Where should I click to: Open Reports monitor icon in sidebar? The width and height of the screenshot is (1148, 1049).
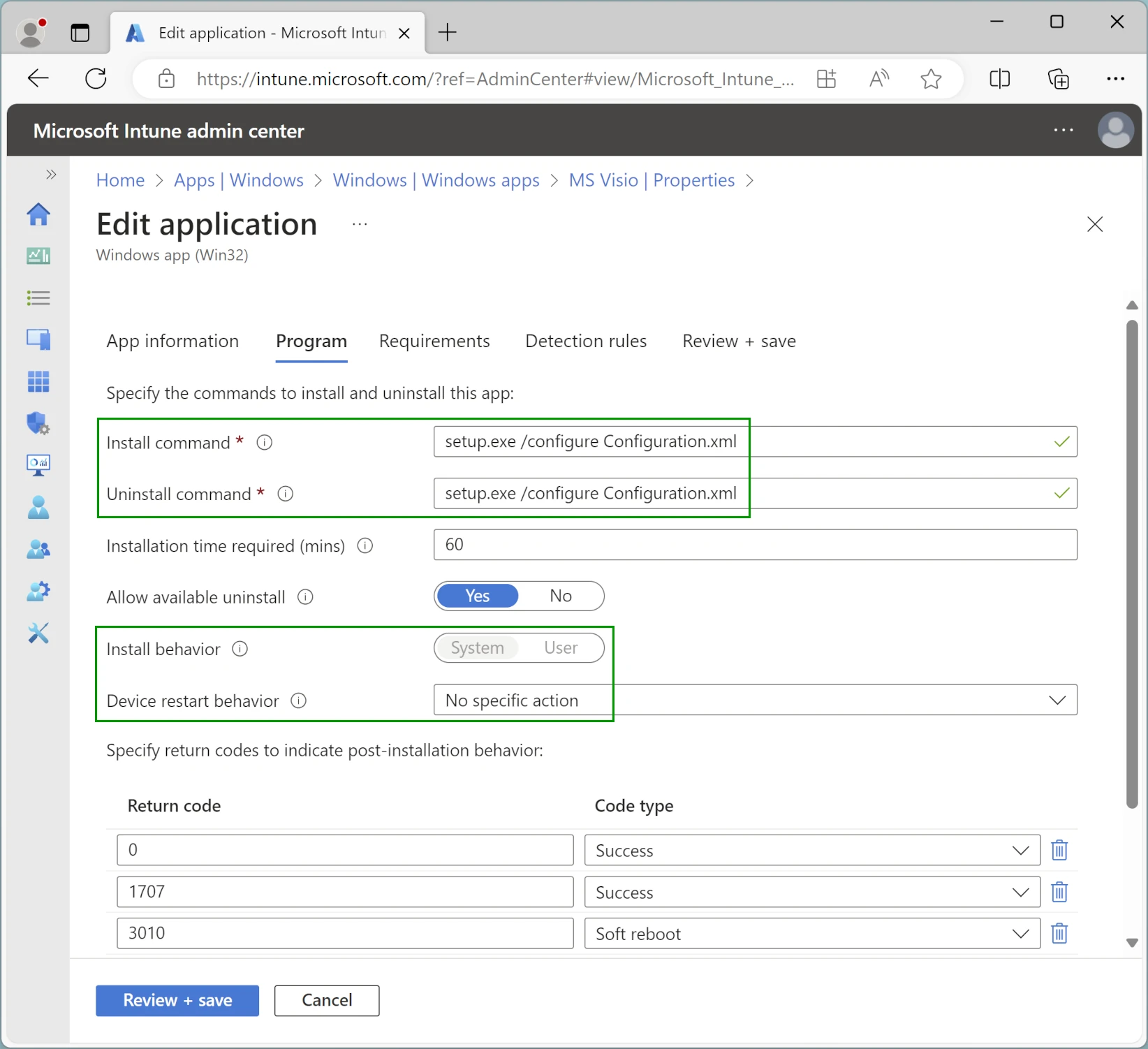coord(38,465)
